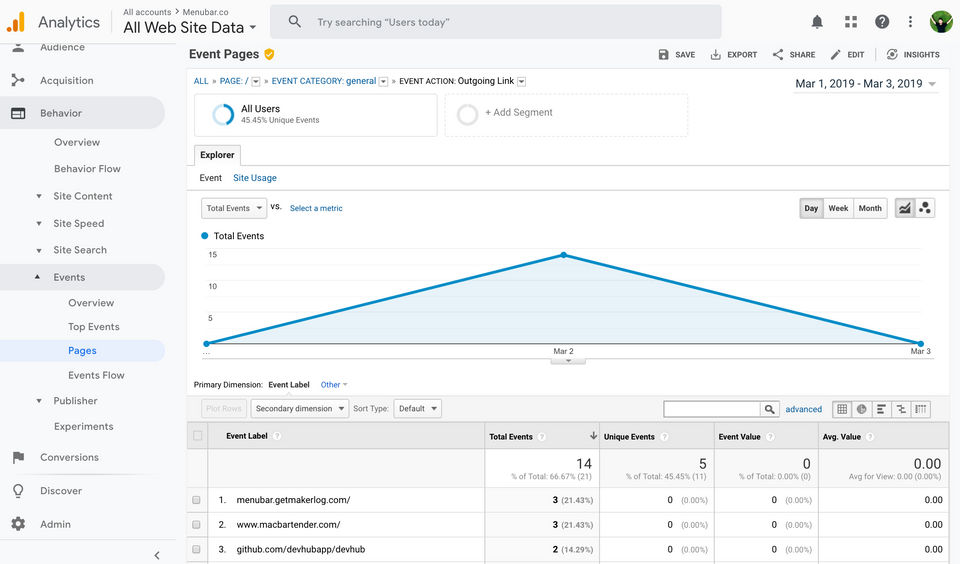Select the pivot table view icon
The height and width of the screenshot is (564, 960).
tap(920, 409)
